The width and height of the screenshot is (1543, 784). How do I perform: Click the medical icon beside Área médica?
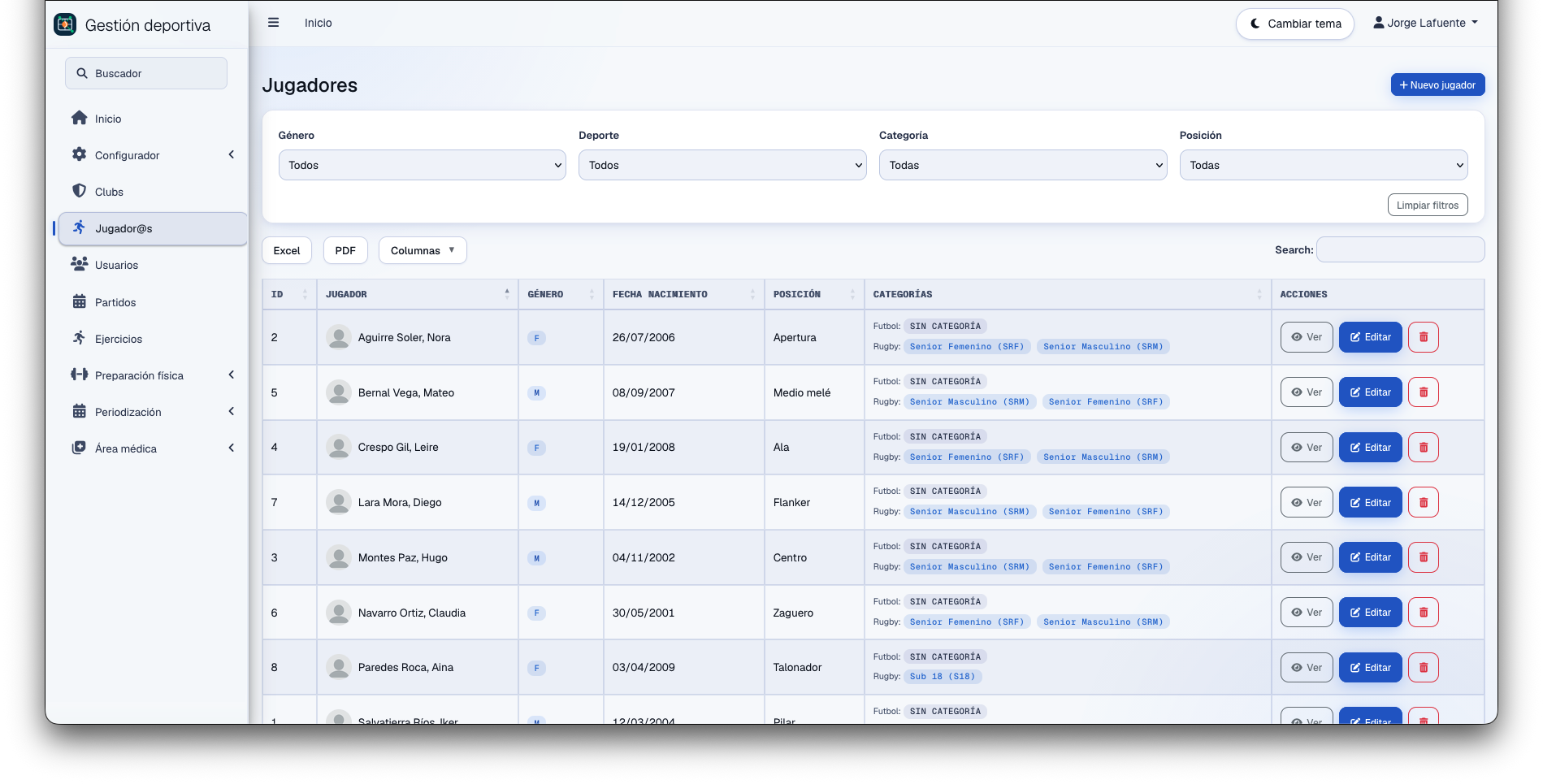[x=79, y=448]
